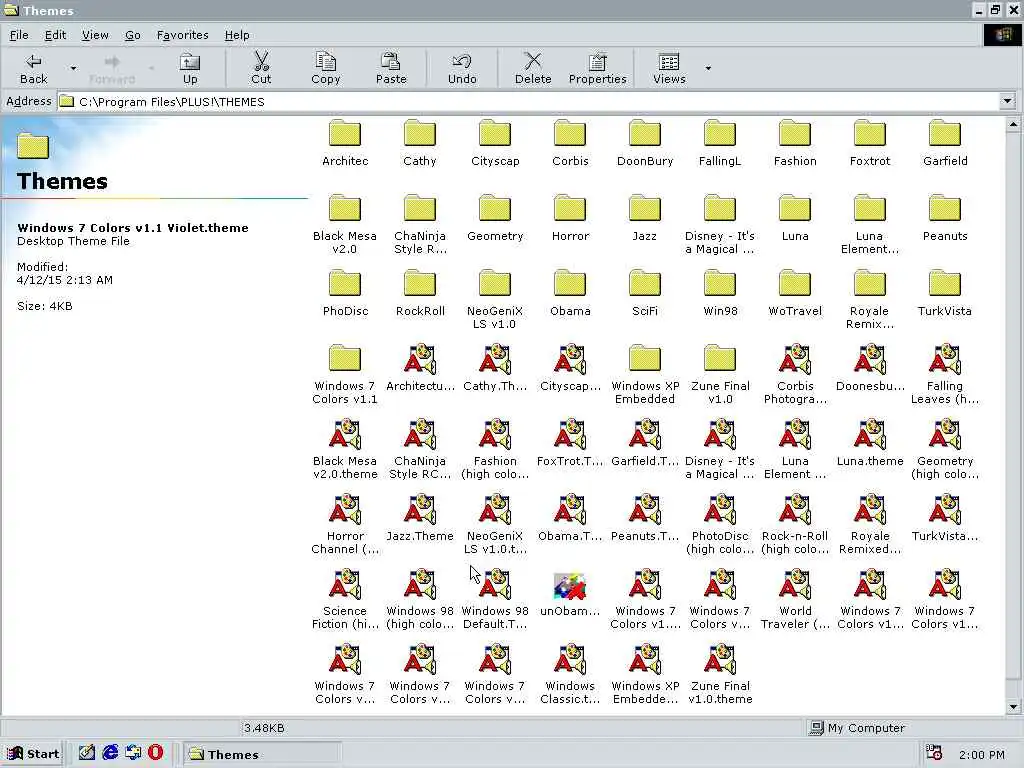
Task: Select the Windows 98 Default.T... theme file
Action: (x=495, y=600)
